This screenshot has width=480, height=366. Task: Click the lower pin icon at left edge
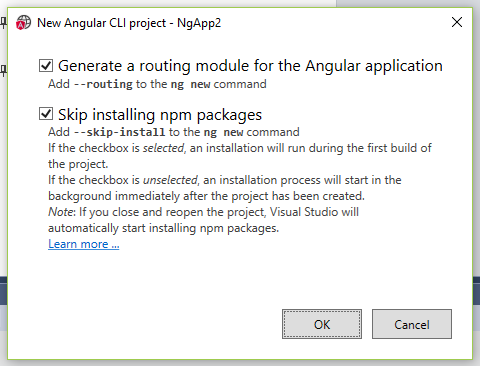point(3,71)
